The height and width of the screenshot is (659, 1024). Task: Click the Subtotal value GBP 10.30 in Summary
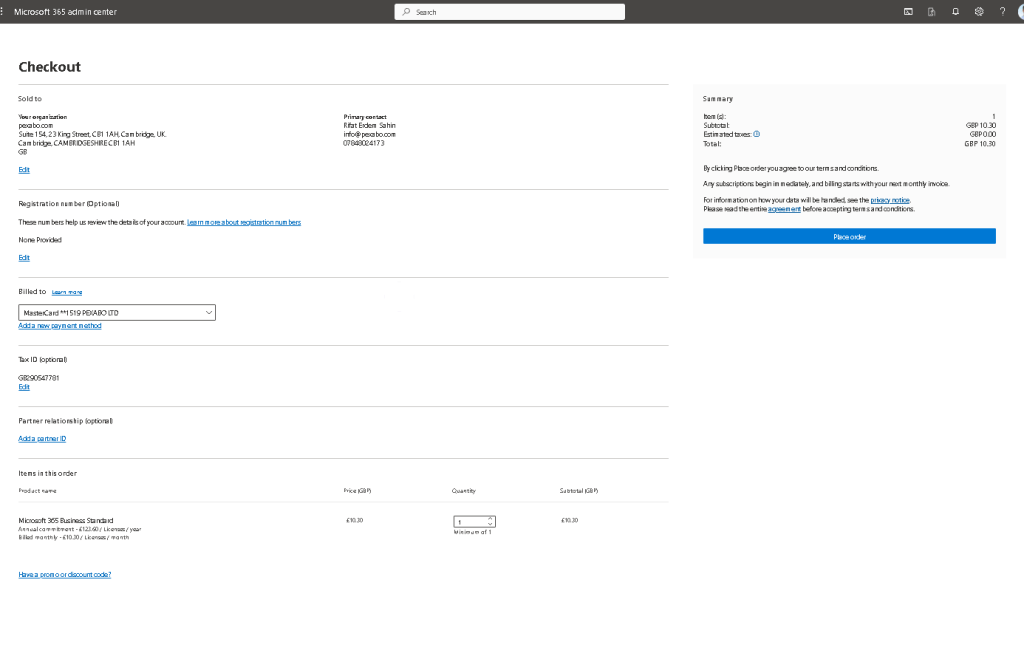pyautogui.click(x=980, y=125)
